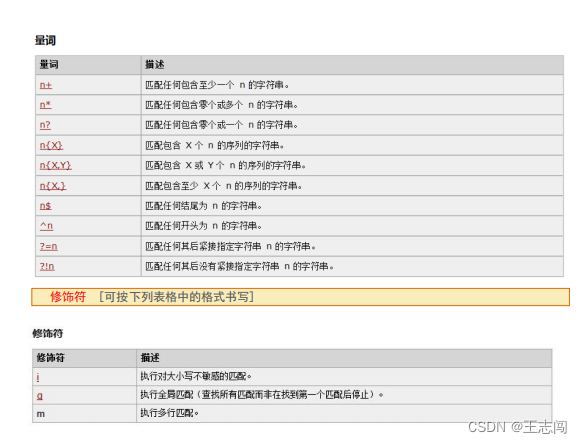The height and width of the screenshot is (443, 582).
Task: Click description 匹配任何结尾为 n 的字符串
Action: point(203,206)
